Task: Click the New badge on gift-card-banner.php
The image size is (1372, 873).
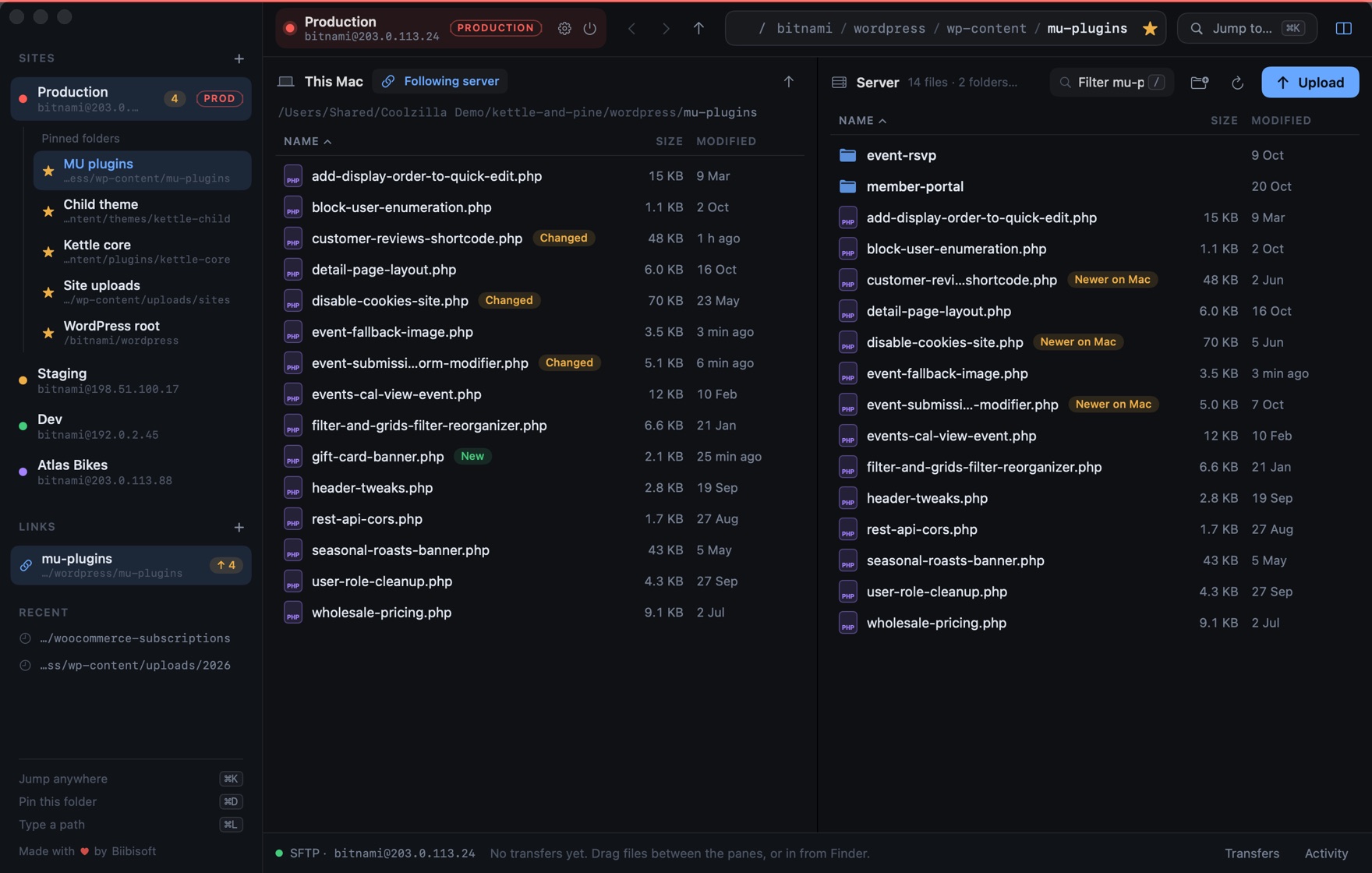Action: click(472, 457)
